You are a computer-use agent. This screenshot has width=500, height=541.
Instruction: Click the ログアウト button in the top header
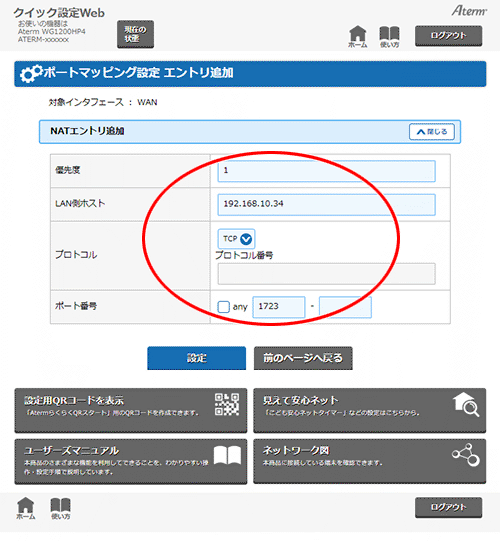click(448, 36)
